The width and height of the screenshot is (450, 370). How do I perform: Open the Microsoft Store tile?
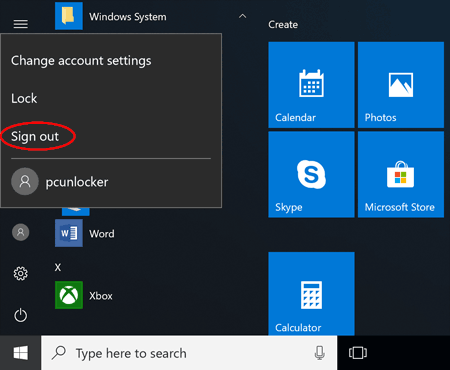tap(401, 174)
